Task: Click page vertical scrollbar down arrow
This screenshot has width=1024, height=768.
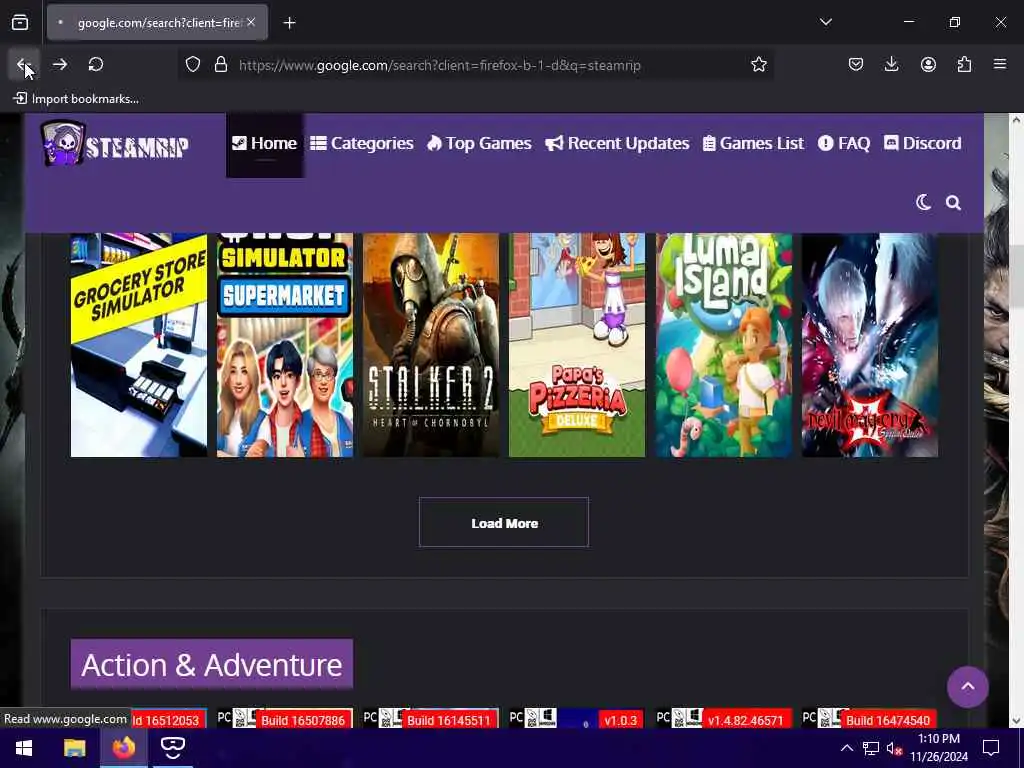Action: (1016, 721)
